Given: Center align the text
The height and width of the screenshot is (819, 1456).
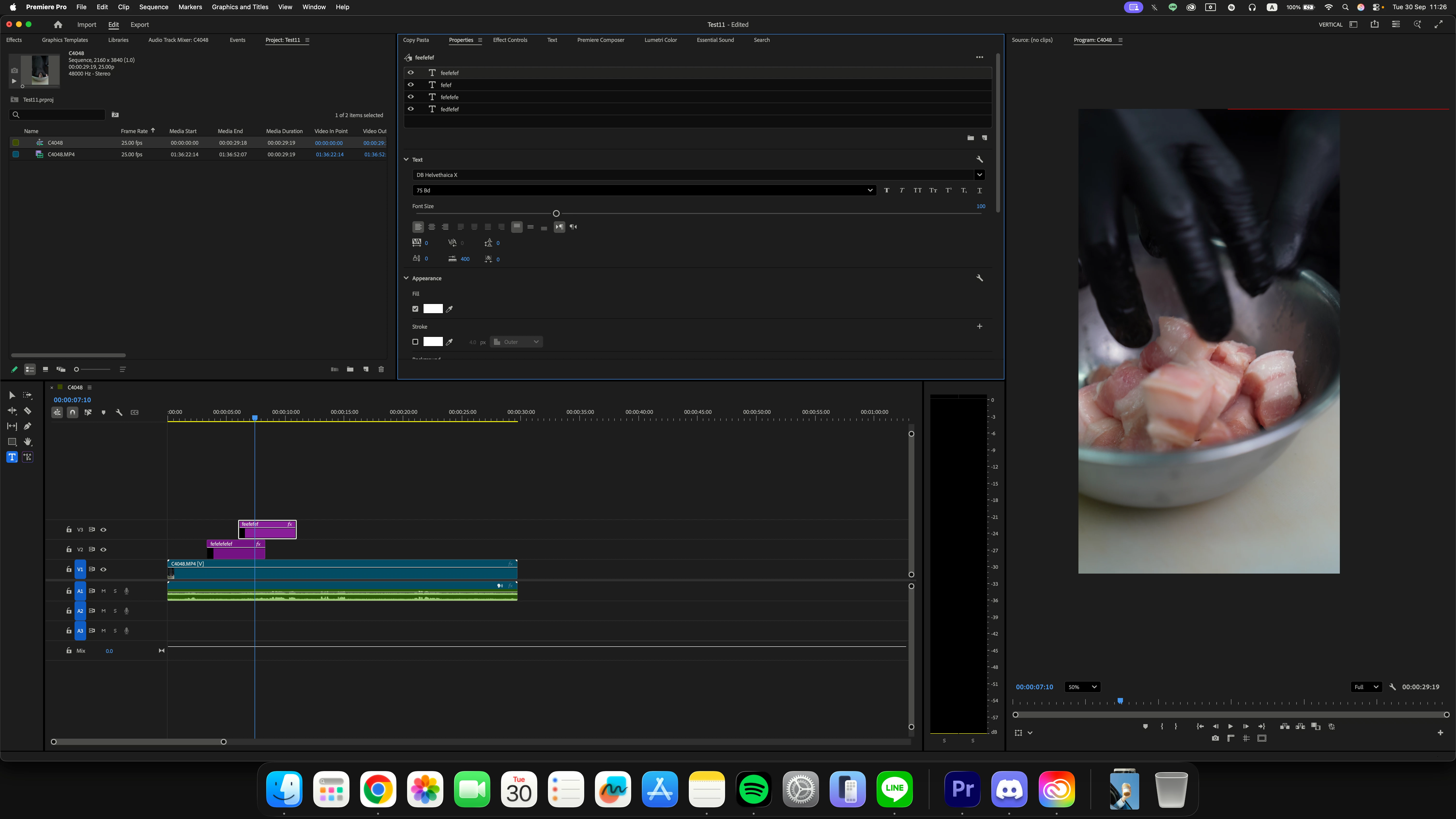Looking at the screenshot, I should (x=431, y=227).
